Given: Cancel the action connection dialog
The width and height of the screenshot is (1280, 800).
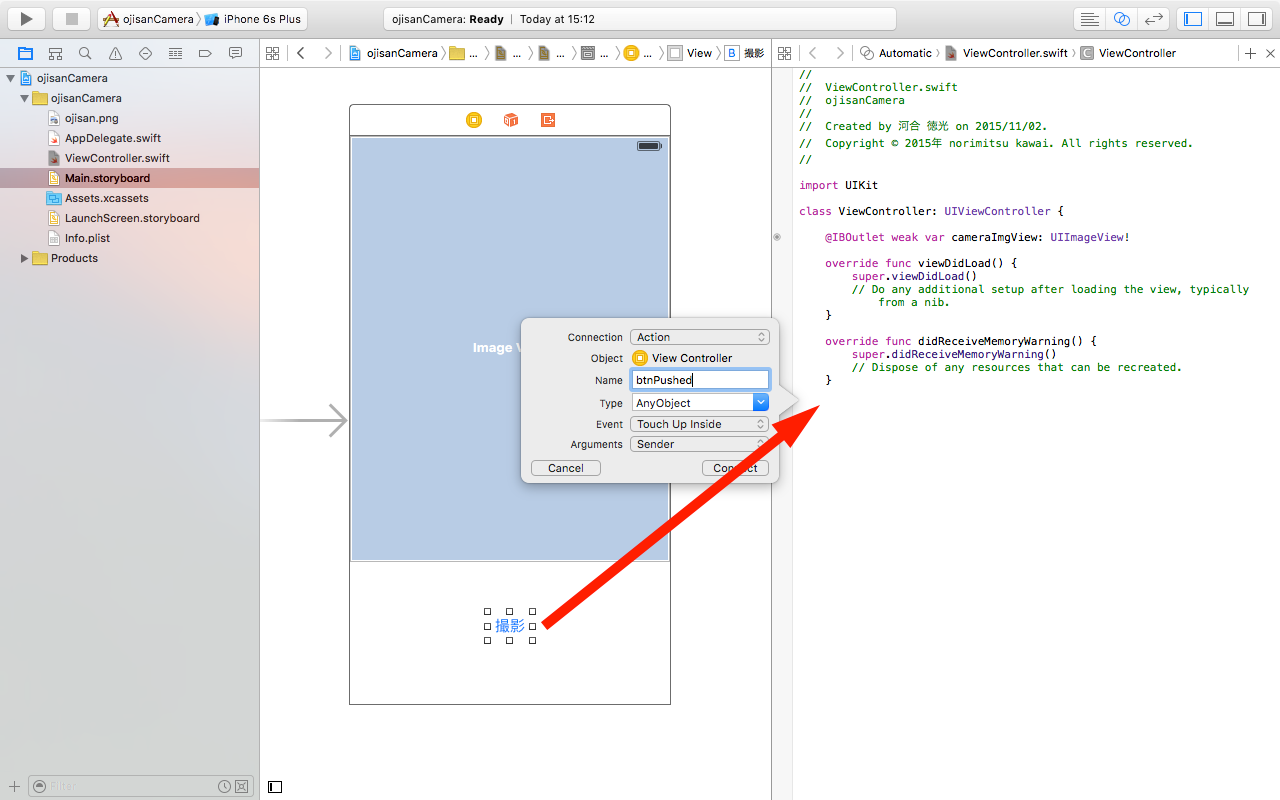Looking at the screenshot, I should pos(565,467).
